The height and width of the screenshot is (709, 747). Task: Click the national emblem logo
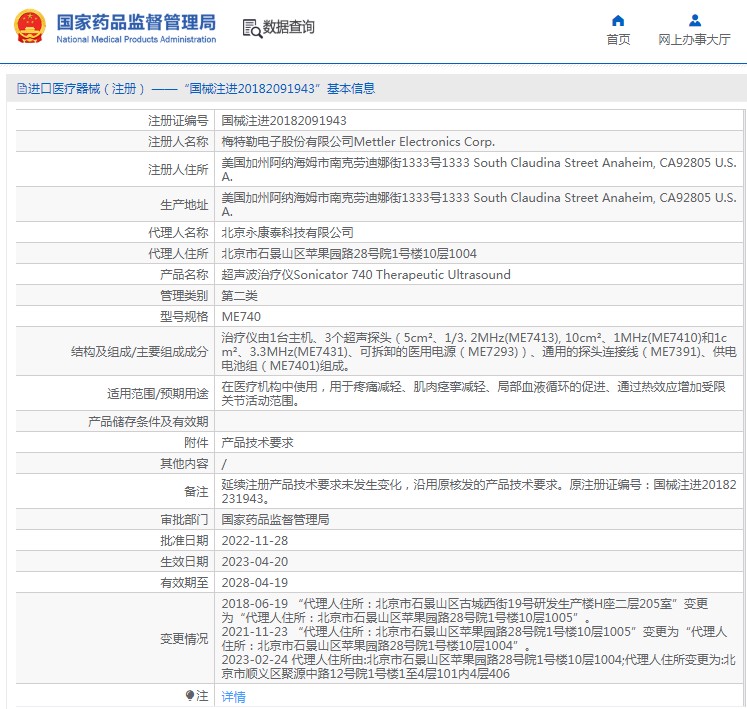click(30, 26)
